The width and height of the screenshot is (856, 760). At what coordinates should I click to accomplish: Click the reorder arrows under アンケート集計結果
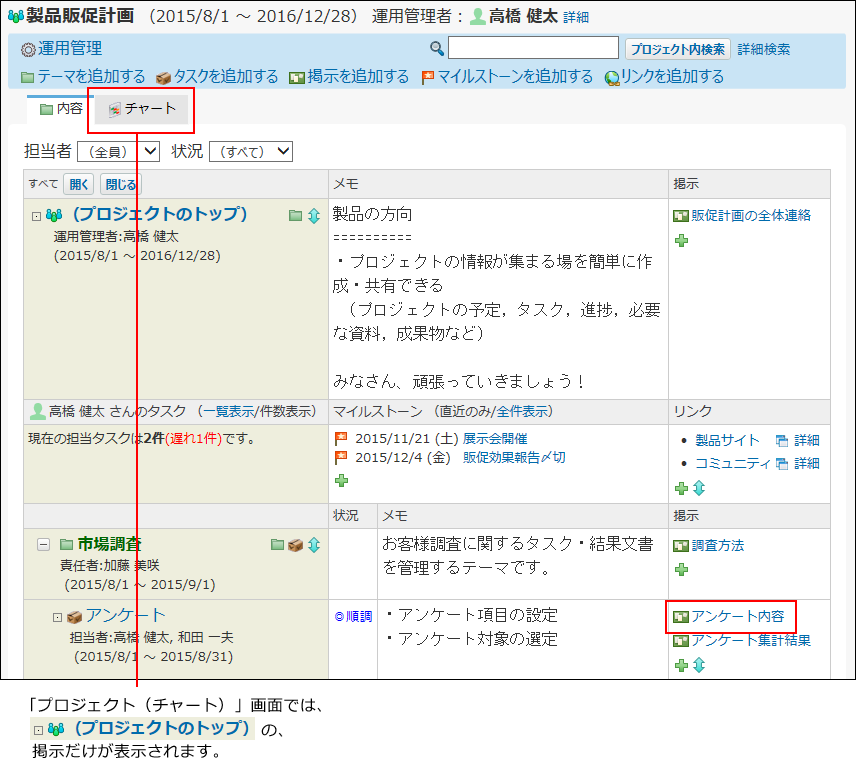tap(699, 665)
